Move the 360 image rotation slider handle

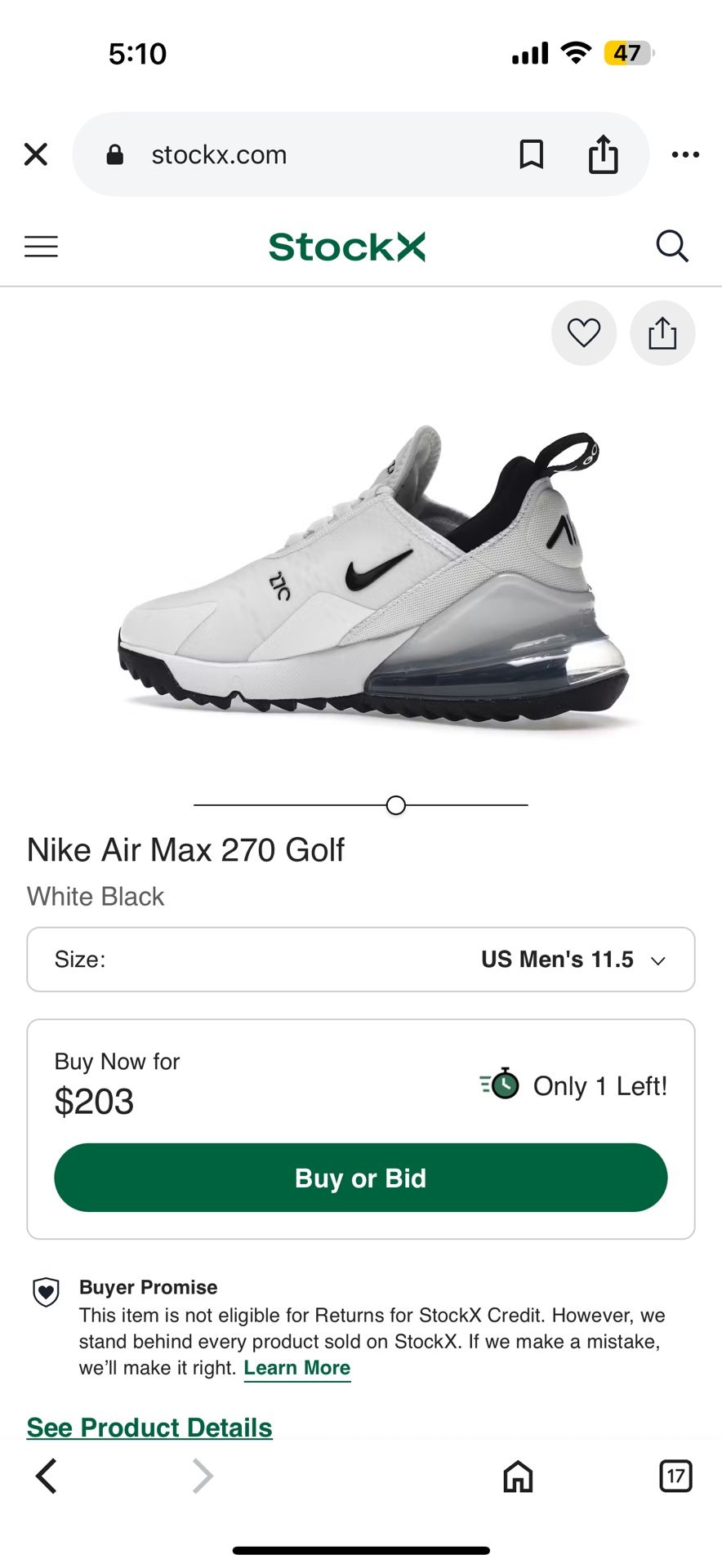coord(396,805)
